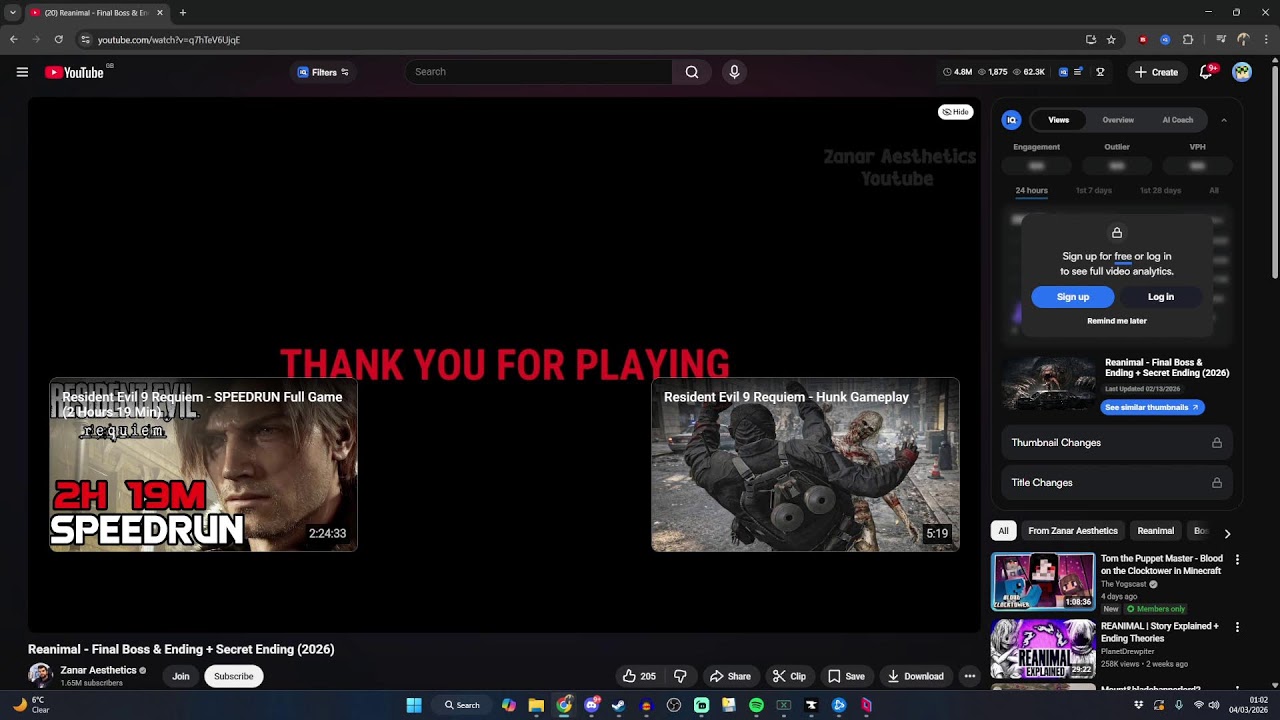The width and height of the screenshot is (1280, 720).
Task: Open the YouTube hamburger guide menu
Action: tap(22, 72)
